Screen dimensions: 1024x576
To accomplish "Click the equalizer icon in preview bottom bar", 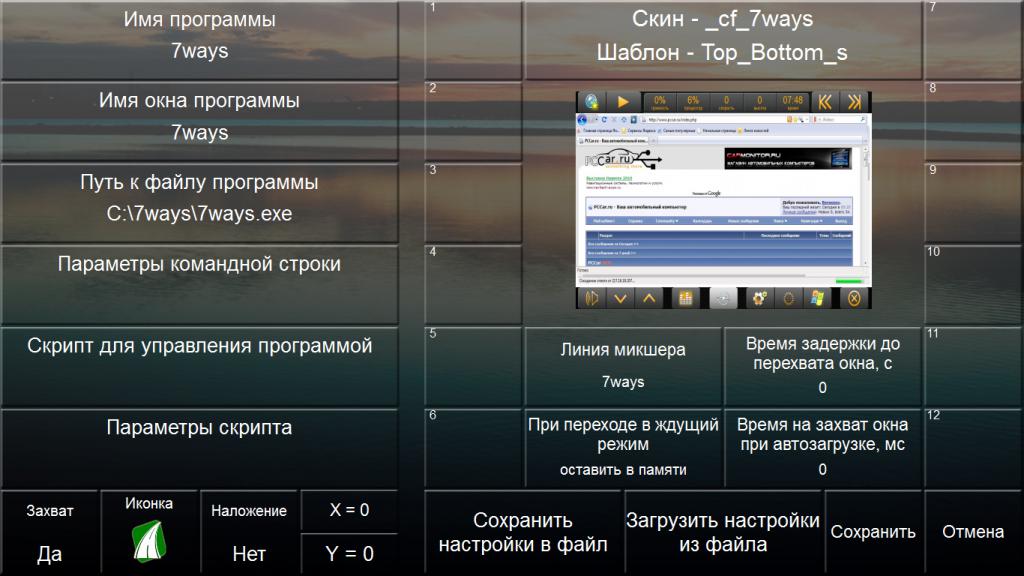I will coord(686,297).
